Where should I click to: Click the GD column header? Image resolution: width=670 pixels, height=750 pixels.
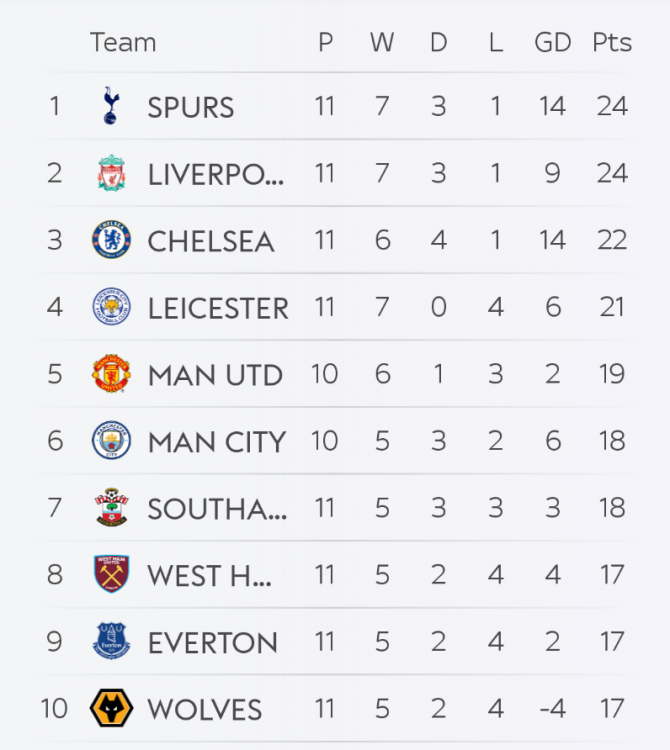click(x=552, y=43)
